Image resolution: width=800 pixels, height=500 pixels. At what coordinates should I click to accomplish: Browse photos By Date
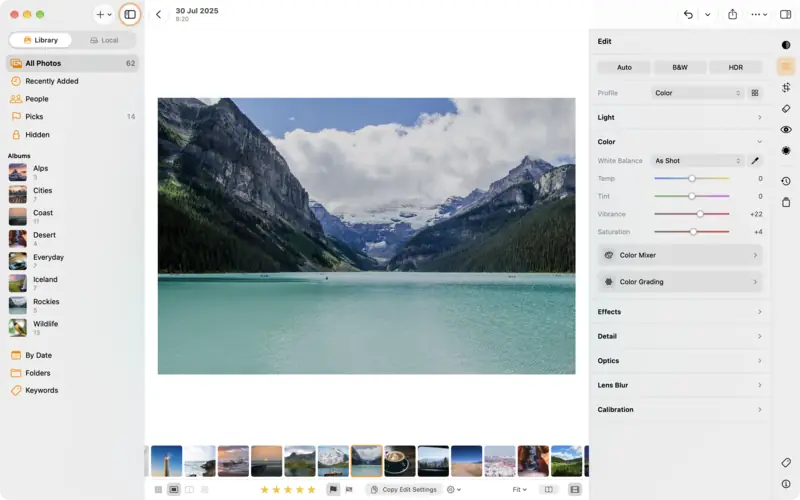(72, 355)
